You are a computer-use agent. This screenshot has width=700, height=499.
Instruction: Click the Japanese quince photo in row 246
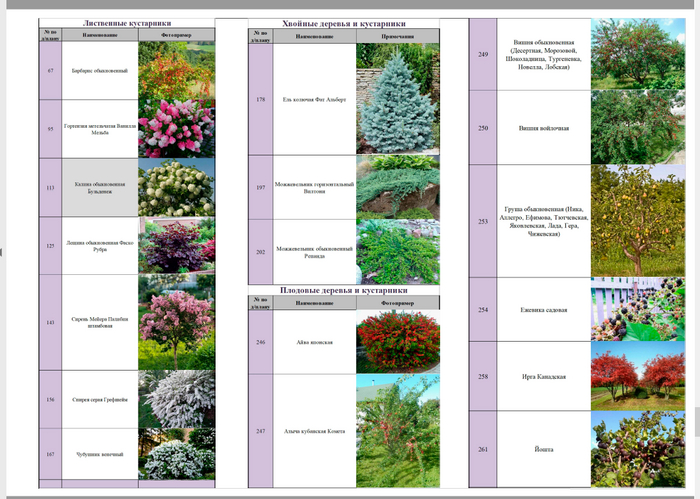coord(398,342)
